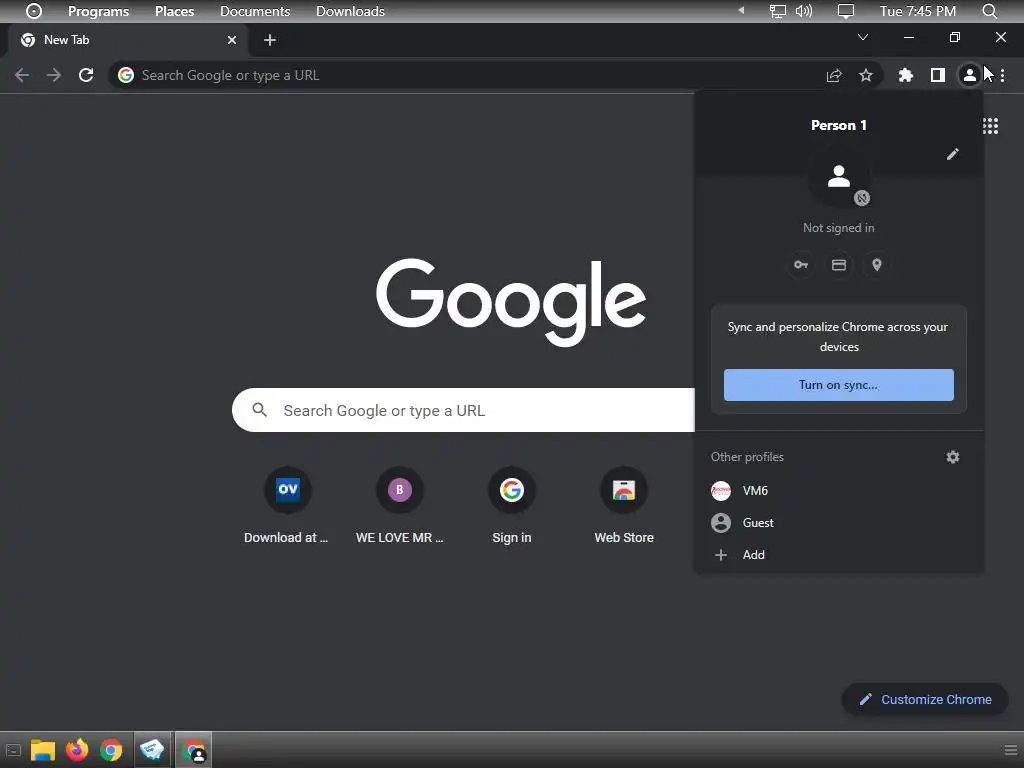
Task: Click the top panel search magnifier
Action: pos(989,11)
